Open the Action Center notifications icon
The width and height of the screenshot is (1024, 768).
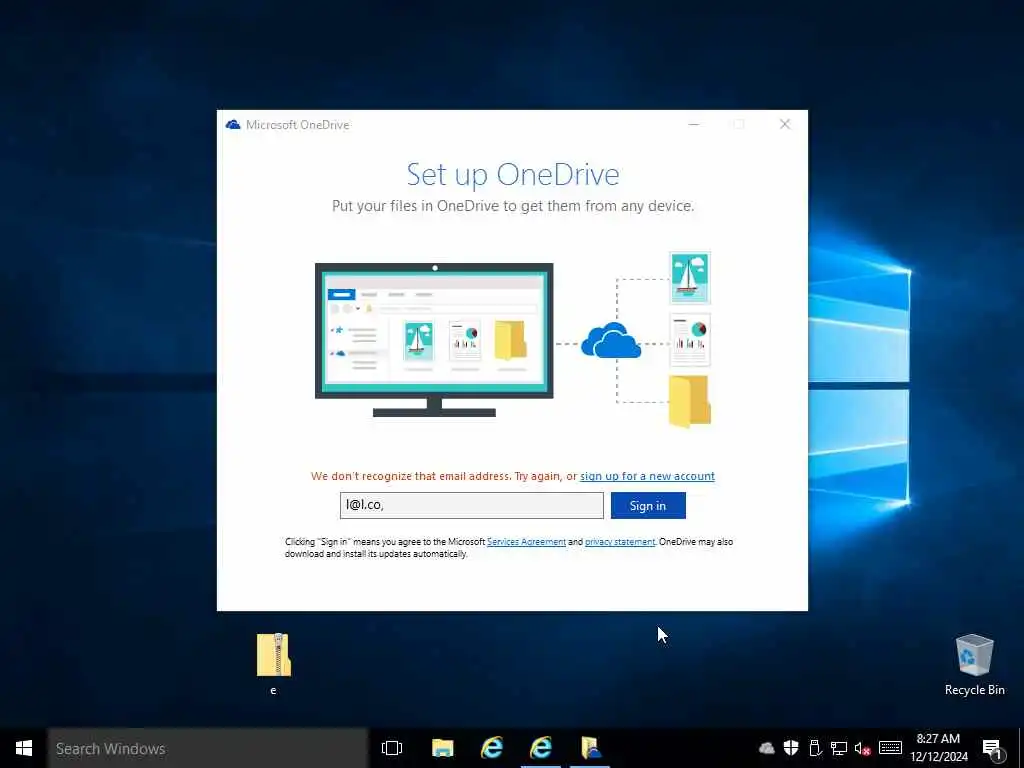(x=992, y=749)
